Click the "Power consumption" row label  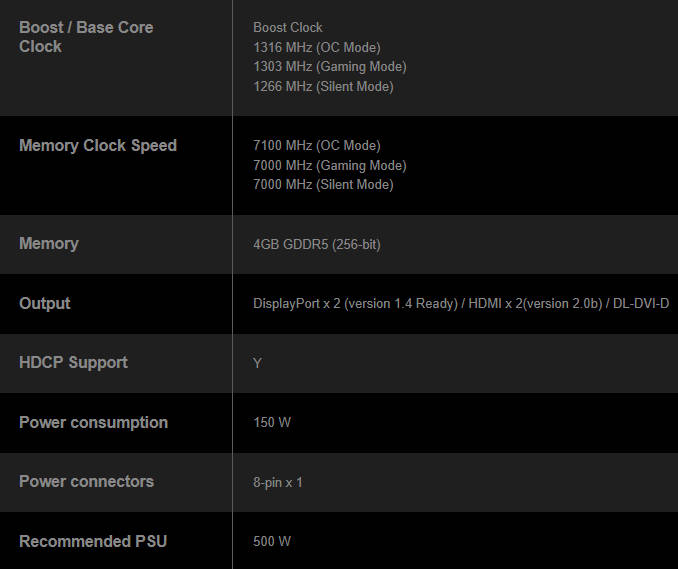tap(93, 422)
